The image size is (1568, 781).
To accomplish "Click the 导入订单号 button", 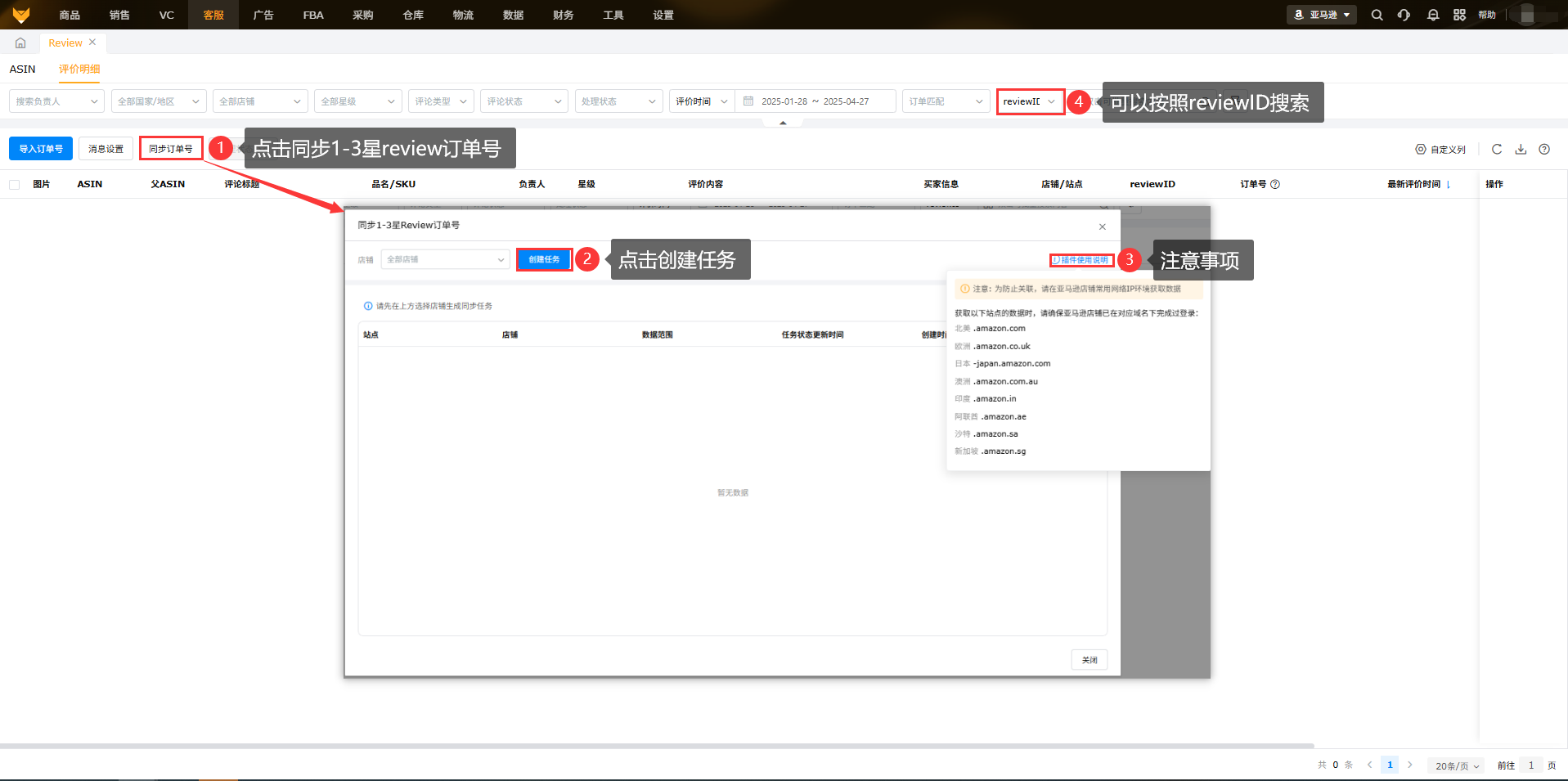I will 41,149.
